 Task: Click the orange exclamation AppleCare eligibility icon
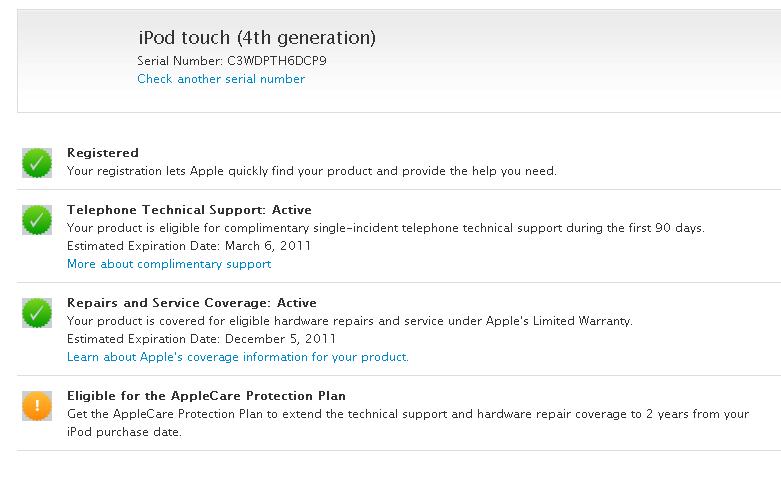[x=37, y=405]
